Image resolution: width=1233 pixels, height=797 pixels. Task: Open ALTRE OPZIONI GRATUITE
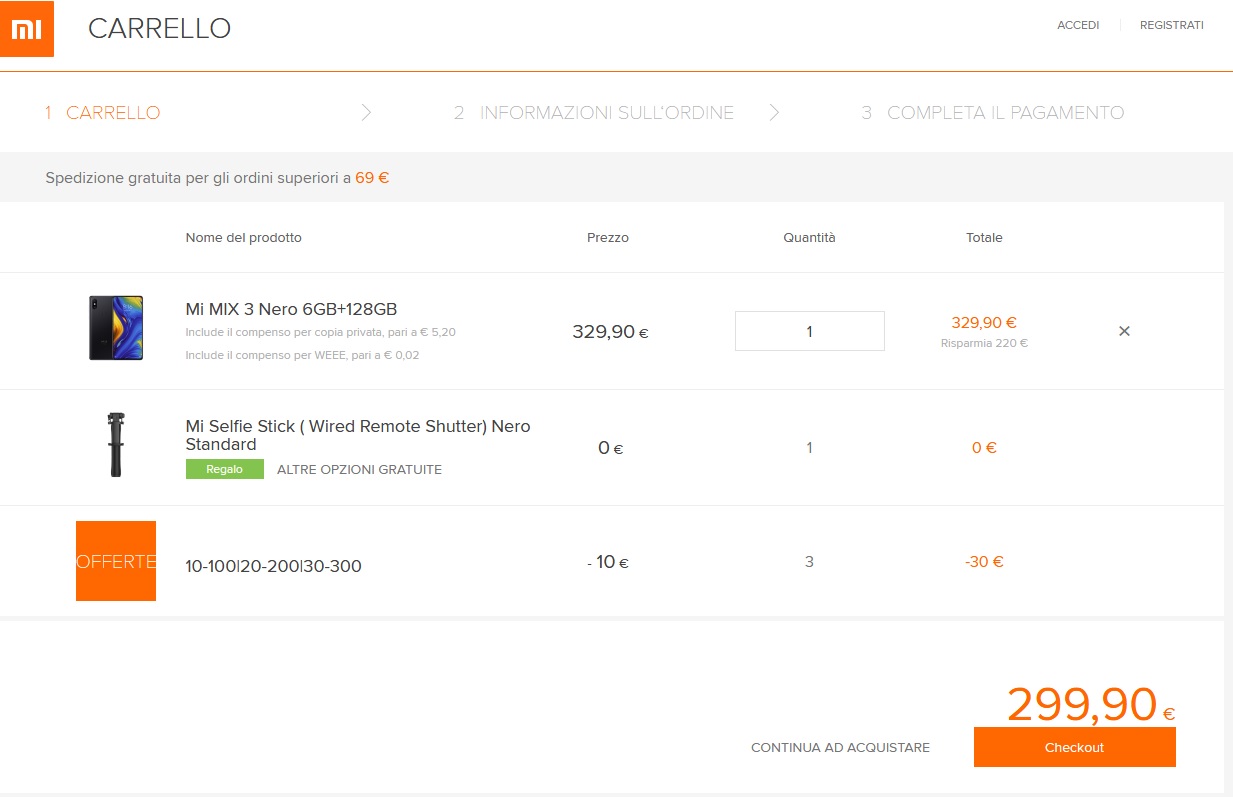359,469
